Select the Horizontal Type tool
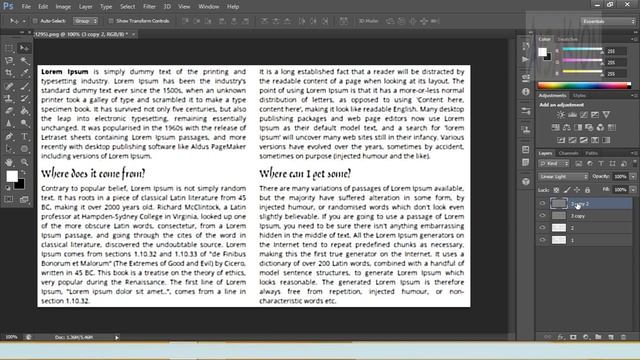The width and height of the screenshot is (640, 360). (x=24, y=136)
